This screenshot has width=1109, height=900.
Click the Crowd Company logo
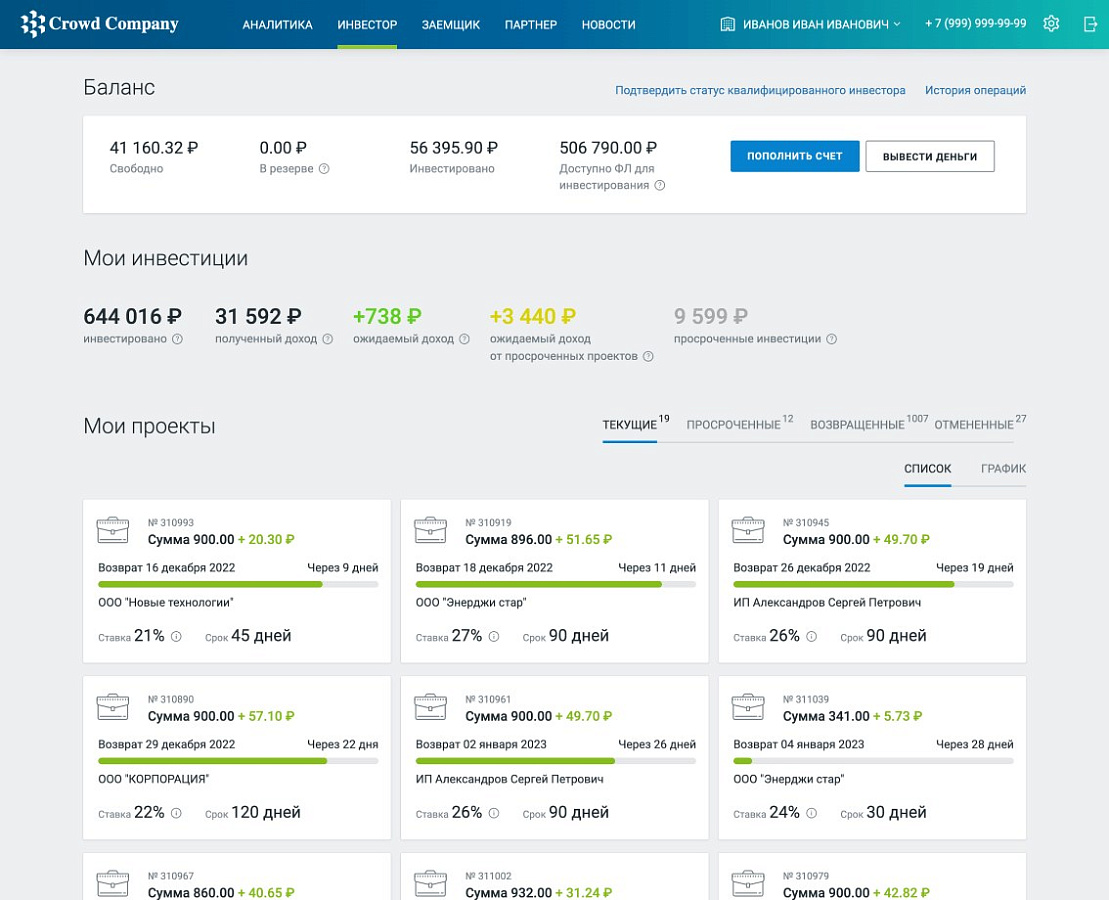[100, 23]
